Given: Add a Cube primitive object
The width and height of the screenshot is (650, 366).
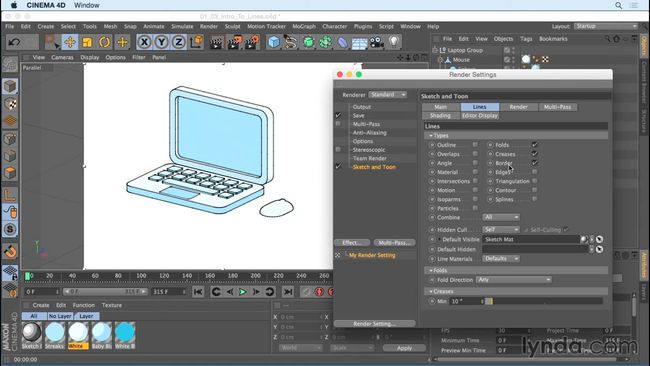Looking at the screenshot, I should point(274,42).
